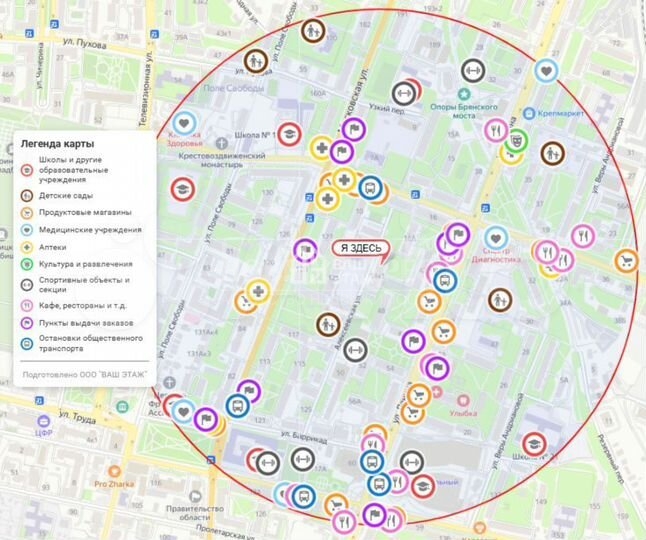
Task: Open the school marker beside Школа №1
Action: pyautogui.click(x=289, y=134)
